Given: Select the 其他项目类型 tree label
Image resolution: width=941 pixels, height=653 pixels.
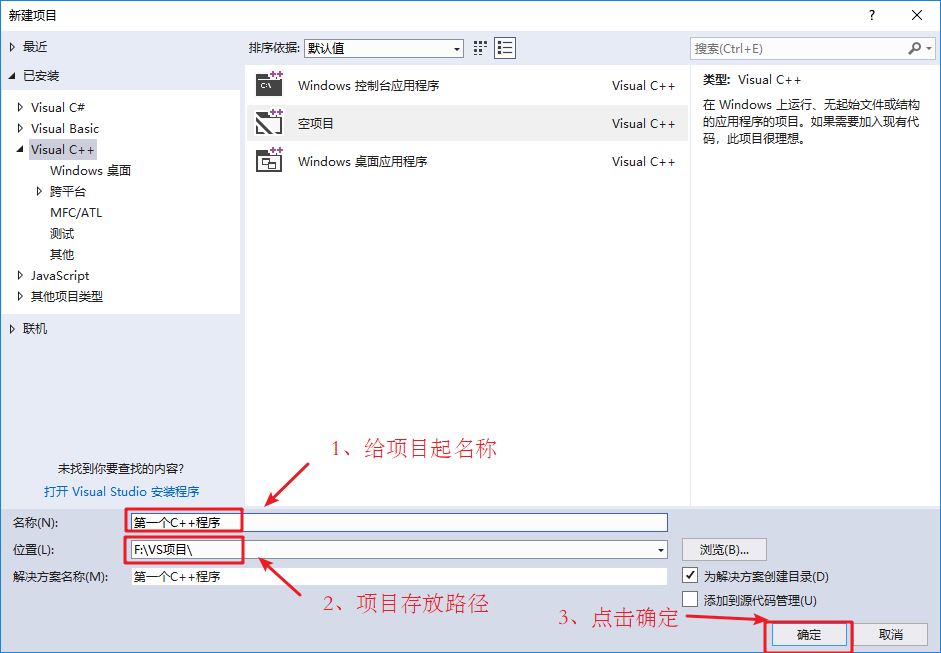Looking at the screenshot, I should 67,296.
